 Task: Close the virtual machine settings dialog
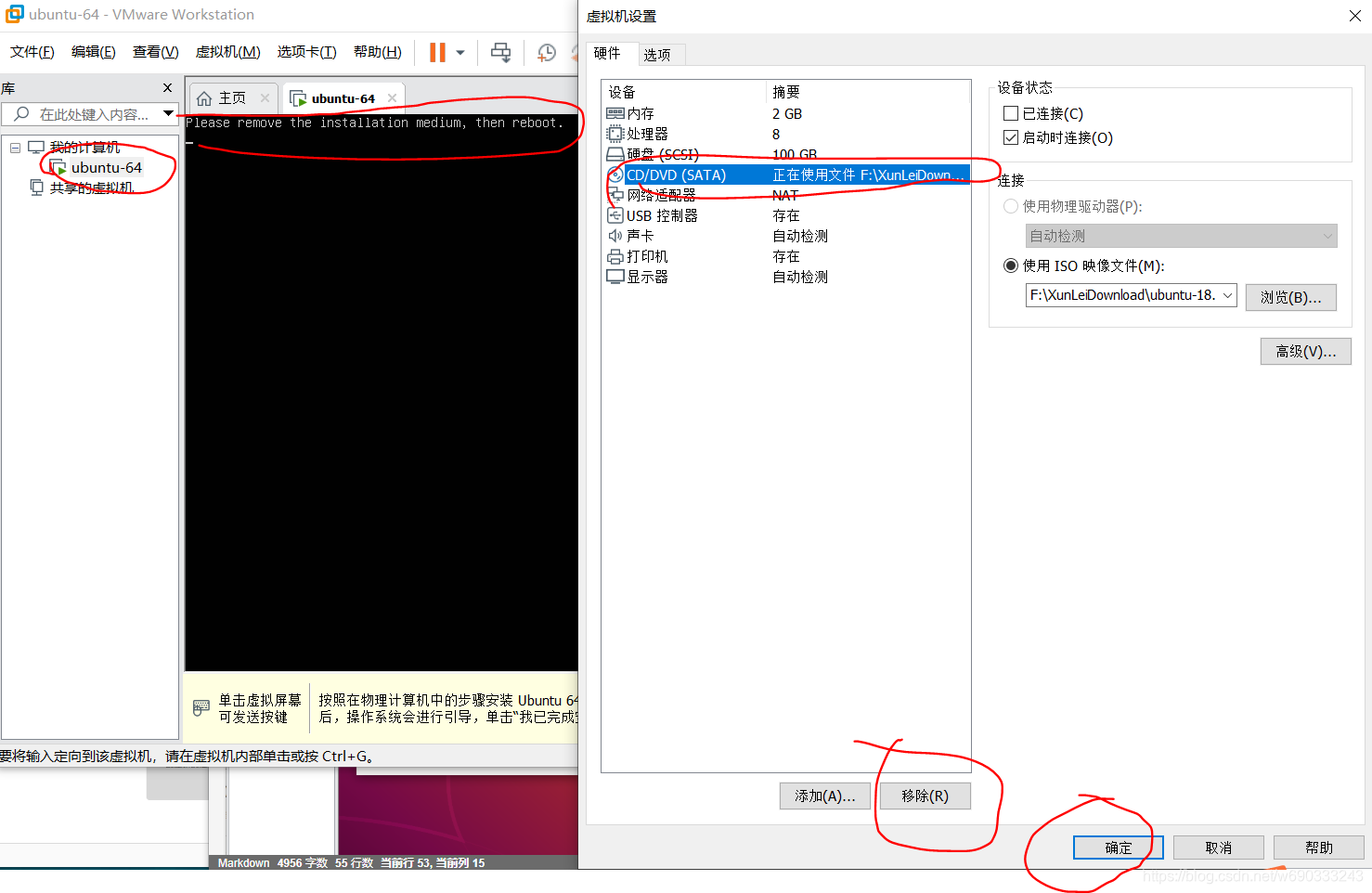coord(1354,16)
